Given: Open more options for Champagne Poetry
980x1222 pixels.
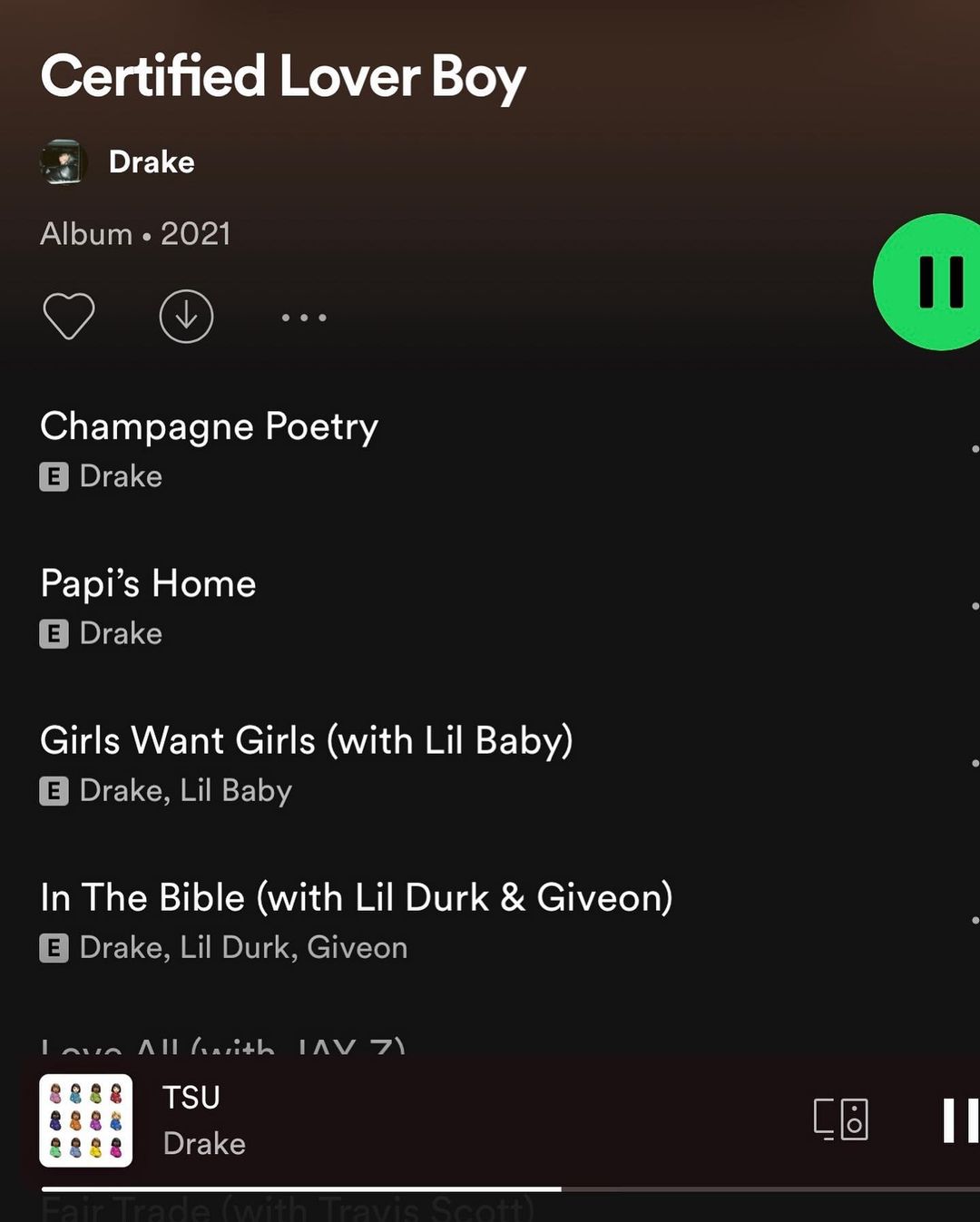Looking at the screenshot, I should point(975,449).
